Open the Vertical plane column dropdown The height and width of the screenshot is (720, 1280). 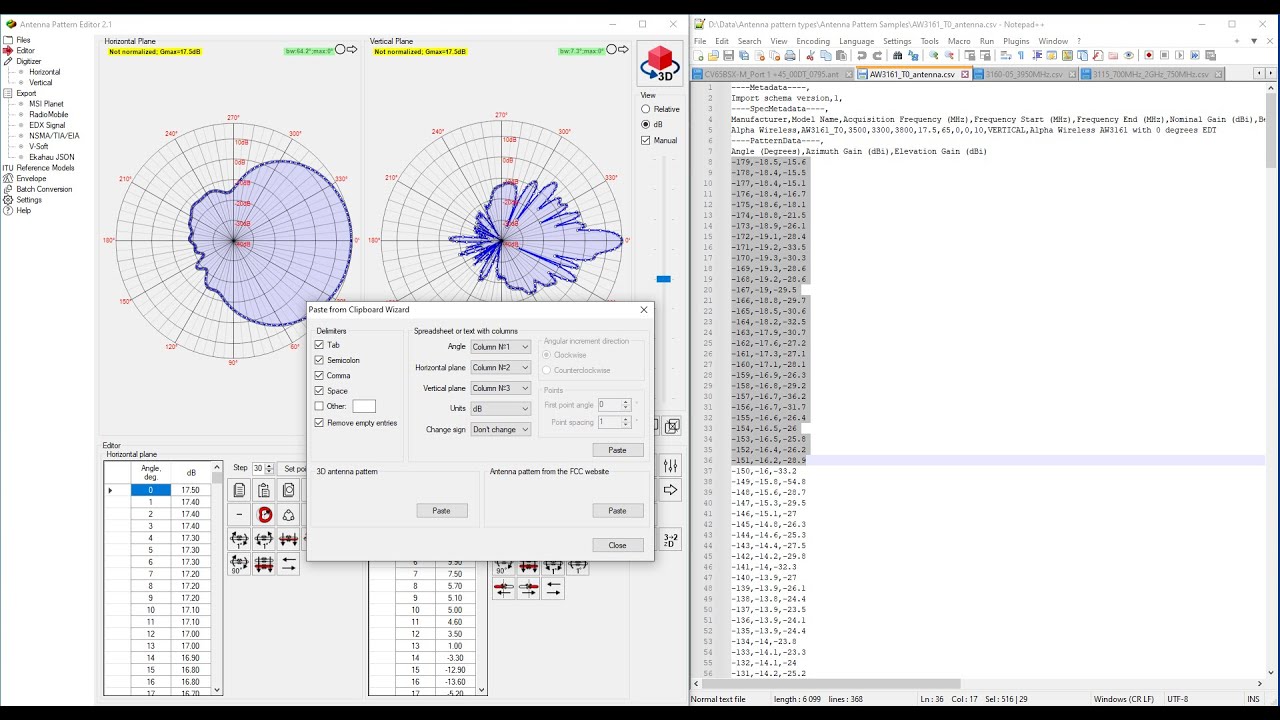click(x=501, y=388)
